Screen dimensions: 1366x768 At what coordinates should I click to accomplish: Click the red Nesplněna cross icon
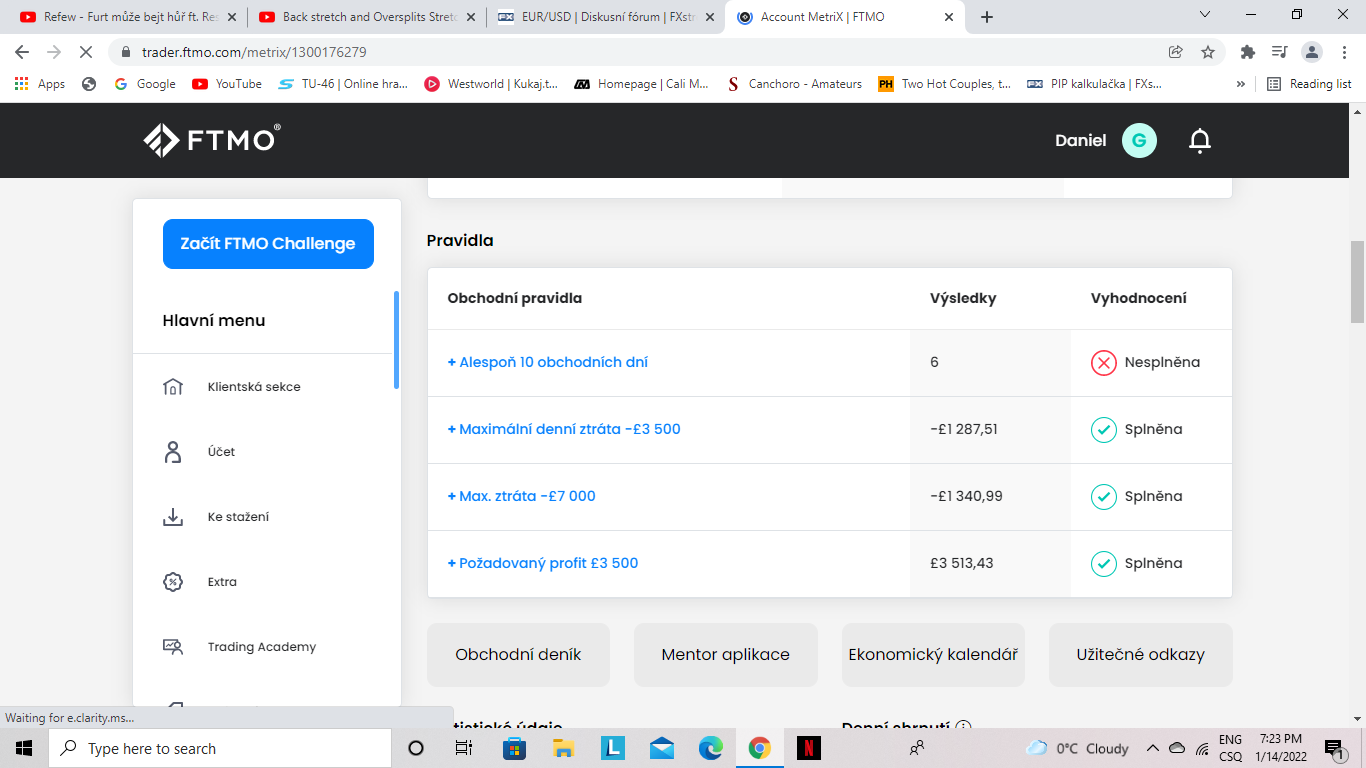[x=1104, y=363]
